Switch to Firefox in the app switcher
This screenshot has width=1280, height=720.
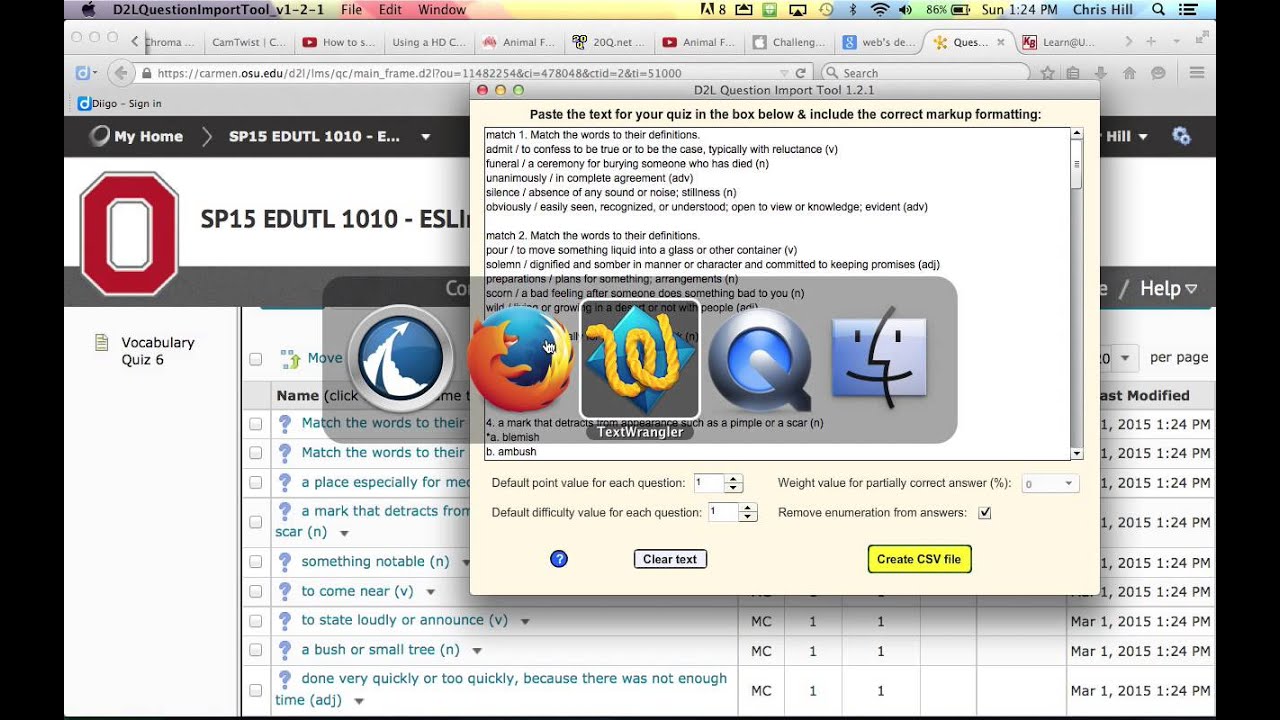point(519,359)
